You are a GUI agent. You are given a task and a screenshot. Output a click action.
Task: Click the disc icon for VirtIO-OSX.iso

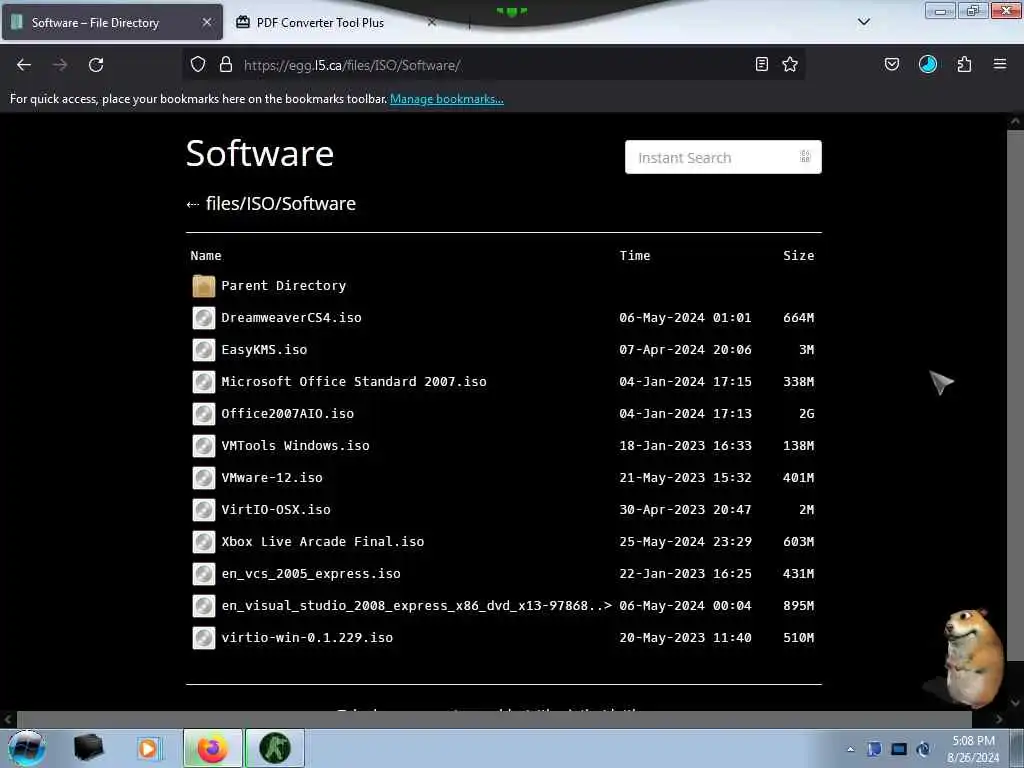204,510
